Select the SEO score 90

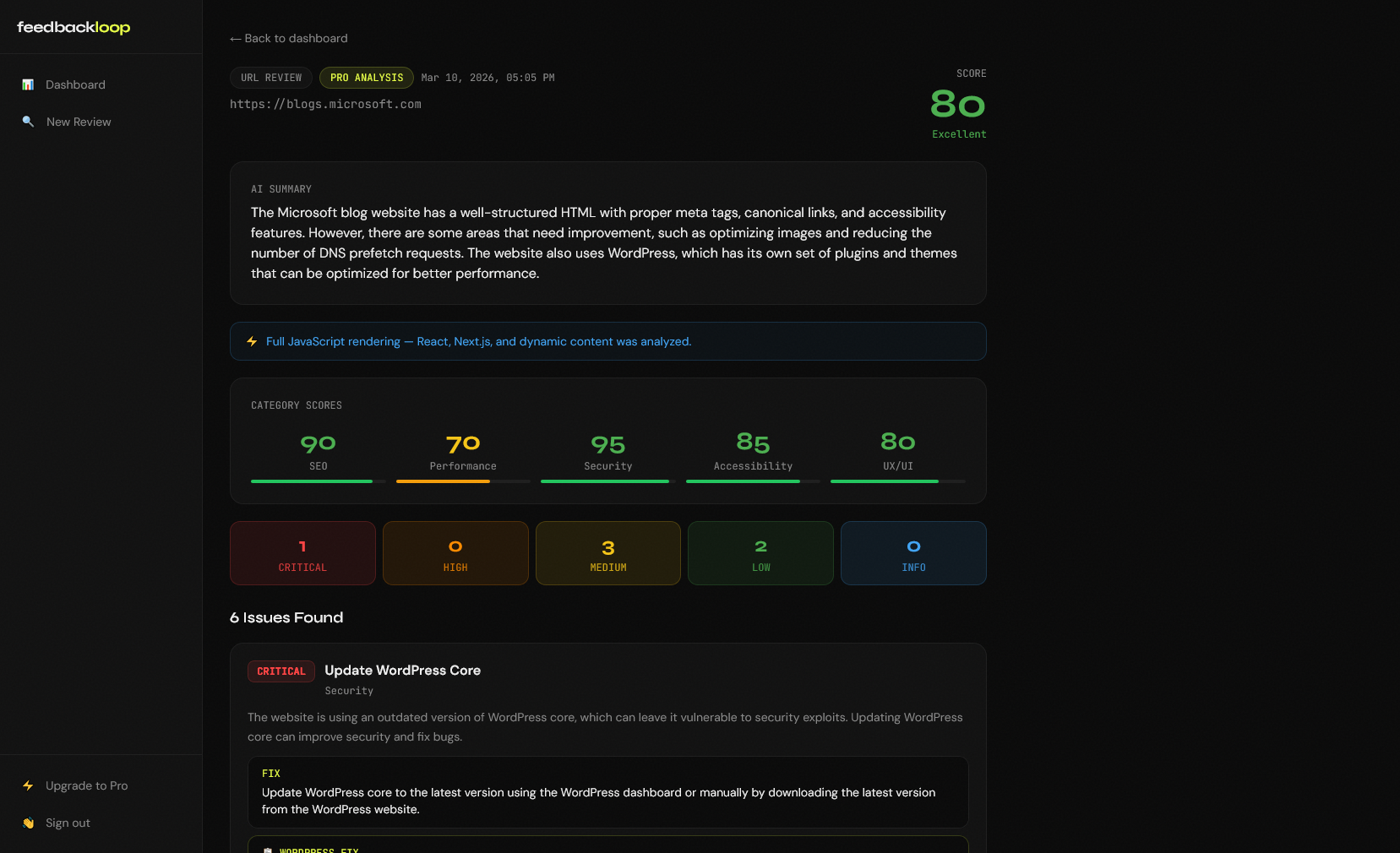pos(319,443)
